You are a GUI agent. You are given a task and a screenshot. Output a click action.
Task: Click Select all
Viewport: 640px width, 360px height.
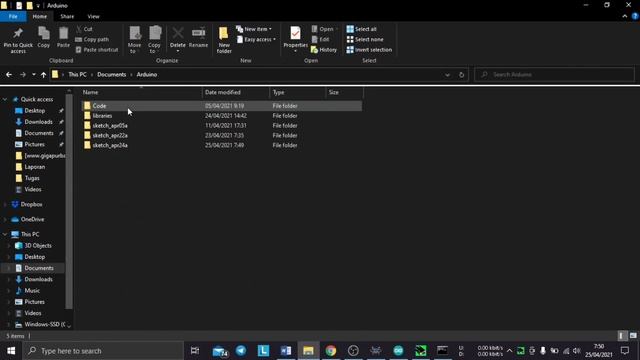362,29
